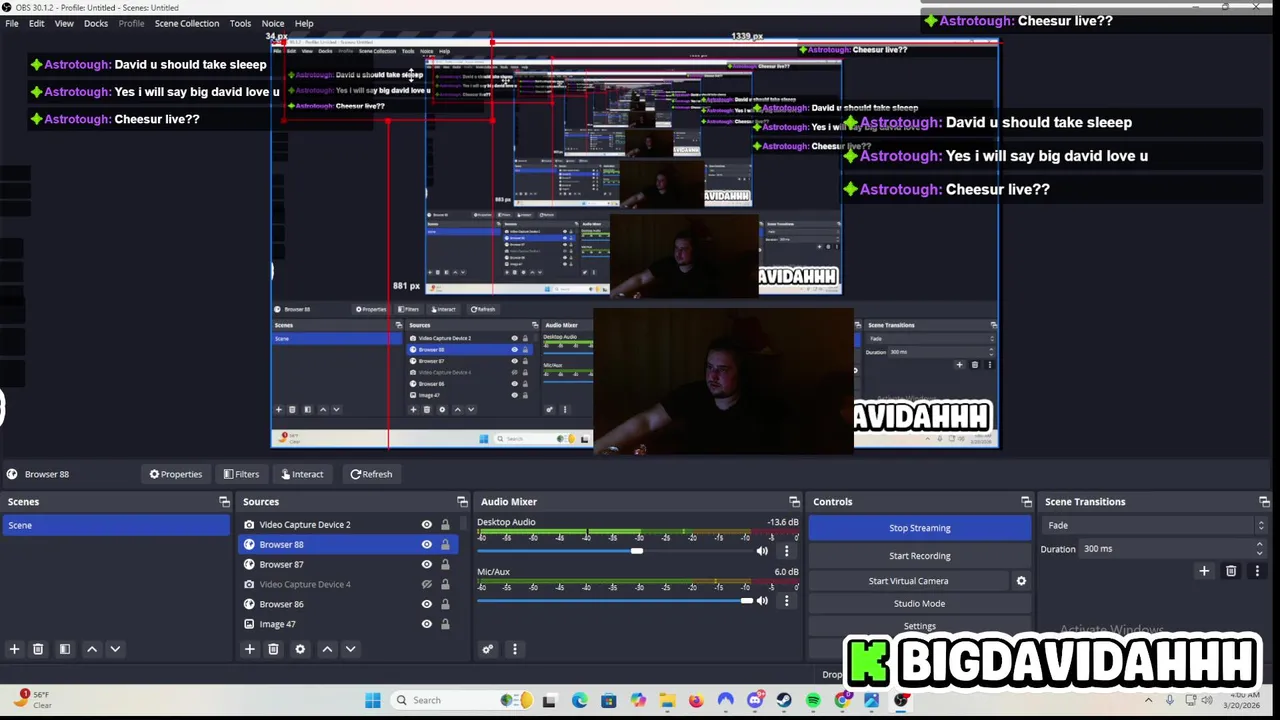Screen dimensions: 1280x720
Task: Open the View menu
Action: pyautogui.click(x=64, y=23)
